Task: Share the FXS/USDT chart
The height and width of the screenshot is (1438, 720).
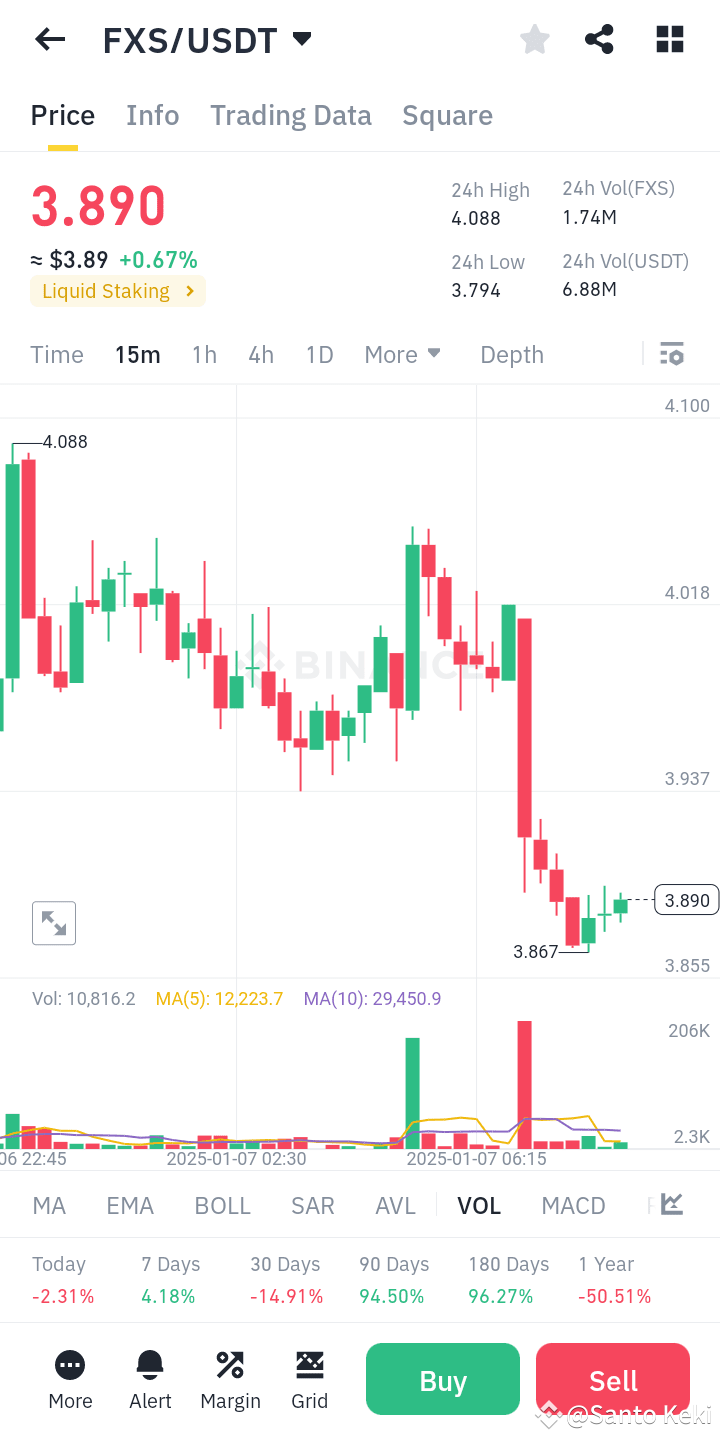Action: tap(599, 39)
